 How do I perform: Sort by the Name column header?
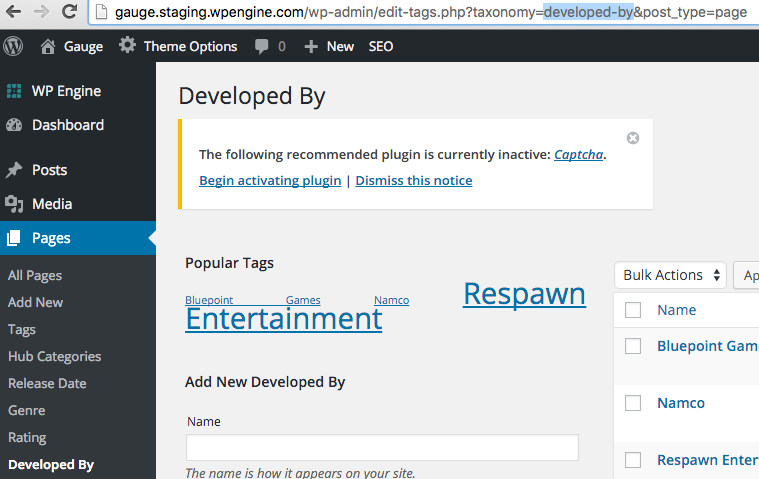point(677,310)
